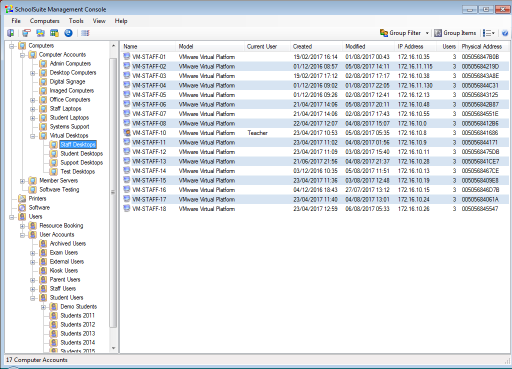Select the Software Testing folder icon
This screenshot has height=369, width=512.
coord(32,190)
